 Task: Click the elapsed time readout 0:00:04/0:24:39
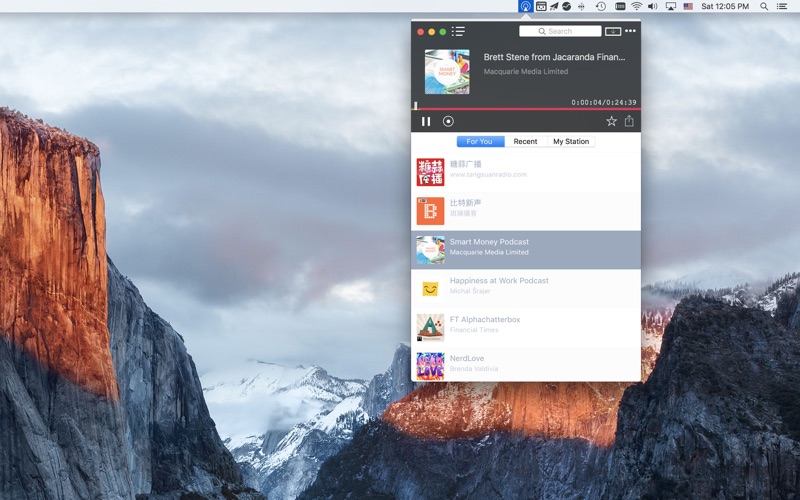point(604,102)
